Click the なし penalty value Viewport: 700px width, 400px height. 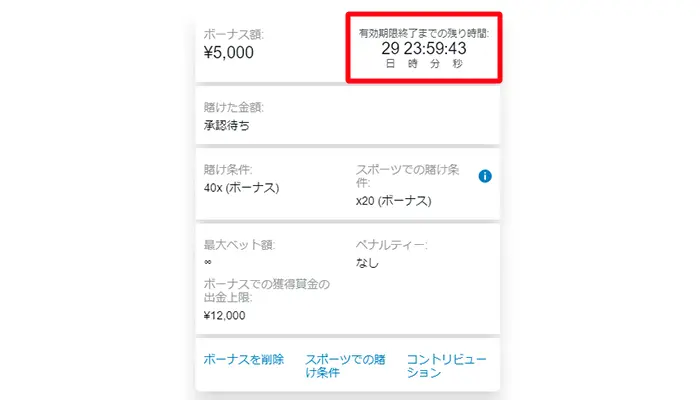point(367,263)
